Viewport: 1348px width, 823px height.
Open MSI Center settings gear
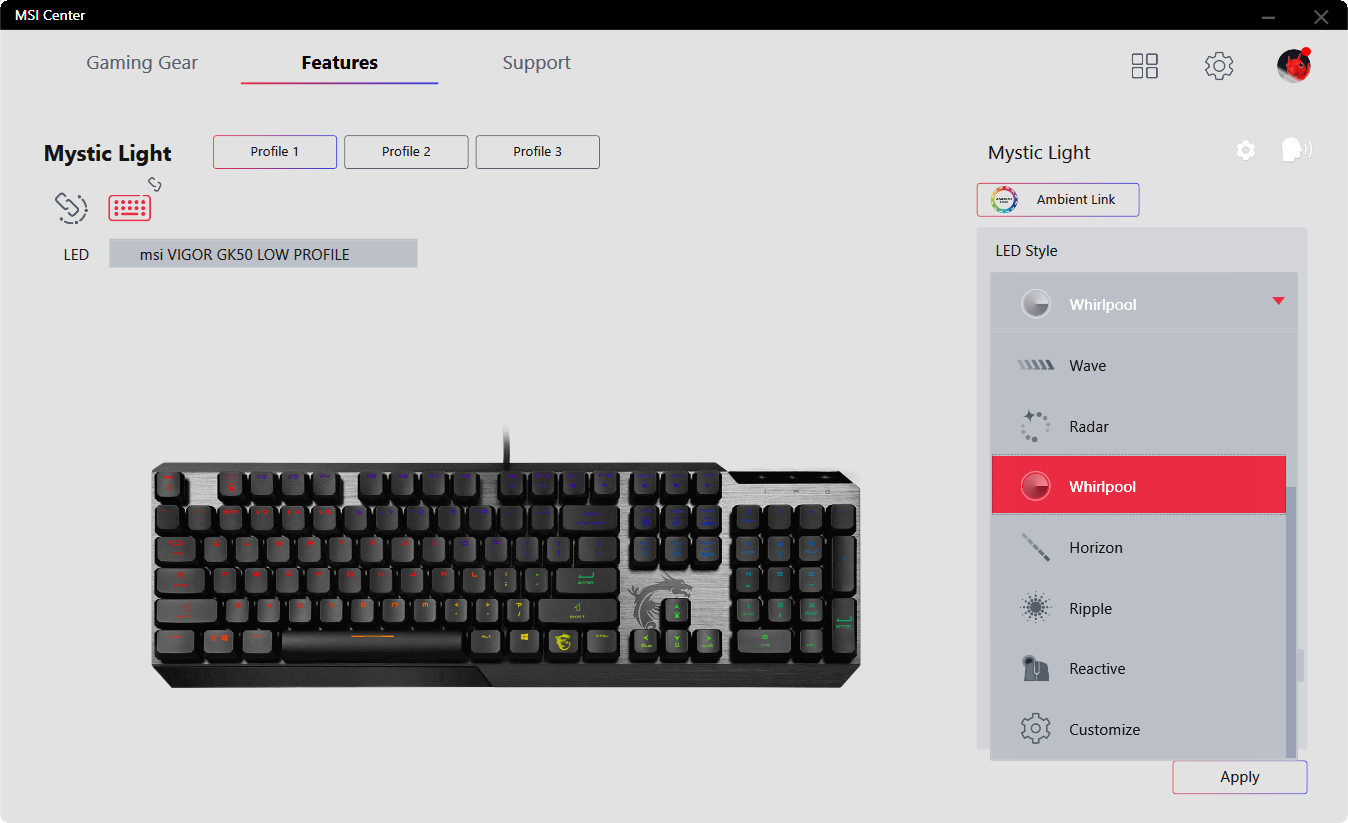[1218, 66]
